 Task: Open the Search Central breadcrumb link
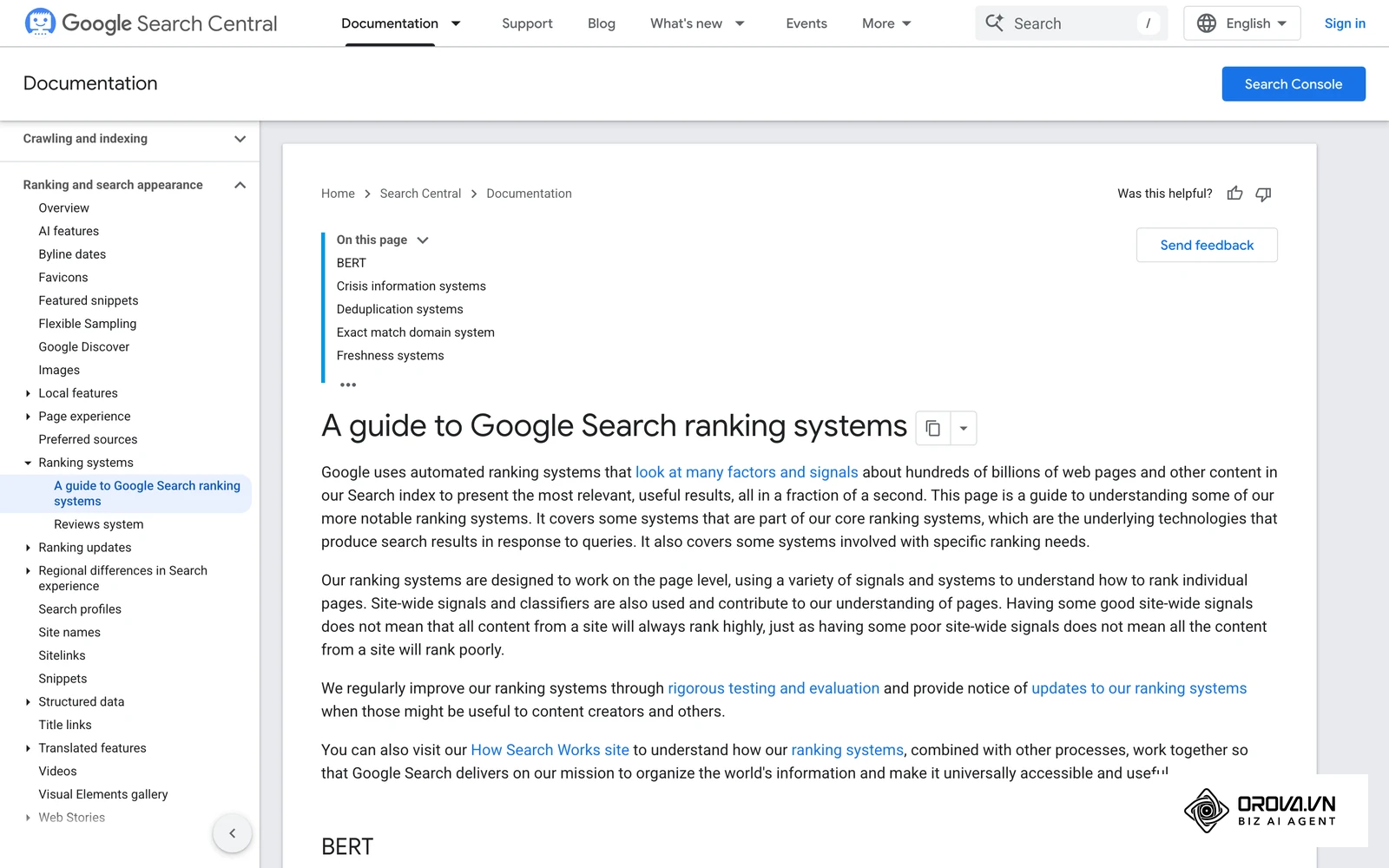(420, 194)
